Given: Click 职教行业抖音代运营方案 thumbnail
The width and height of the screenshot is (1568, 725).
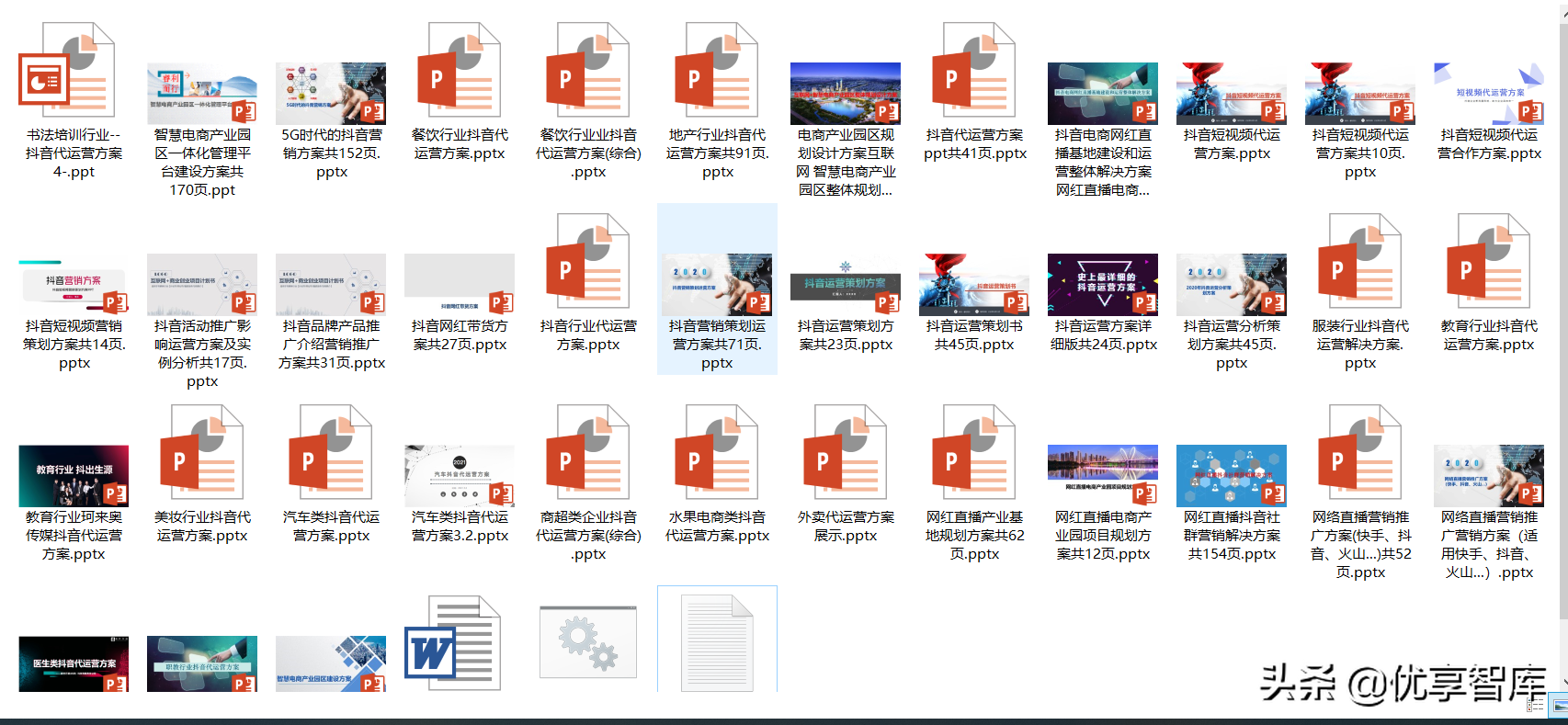Looking at the screenshot, I should [202, 664].
